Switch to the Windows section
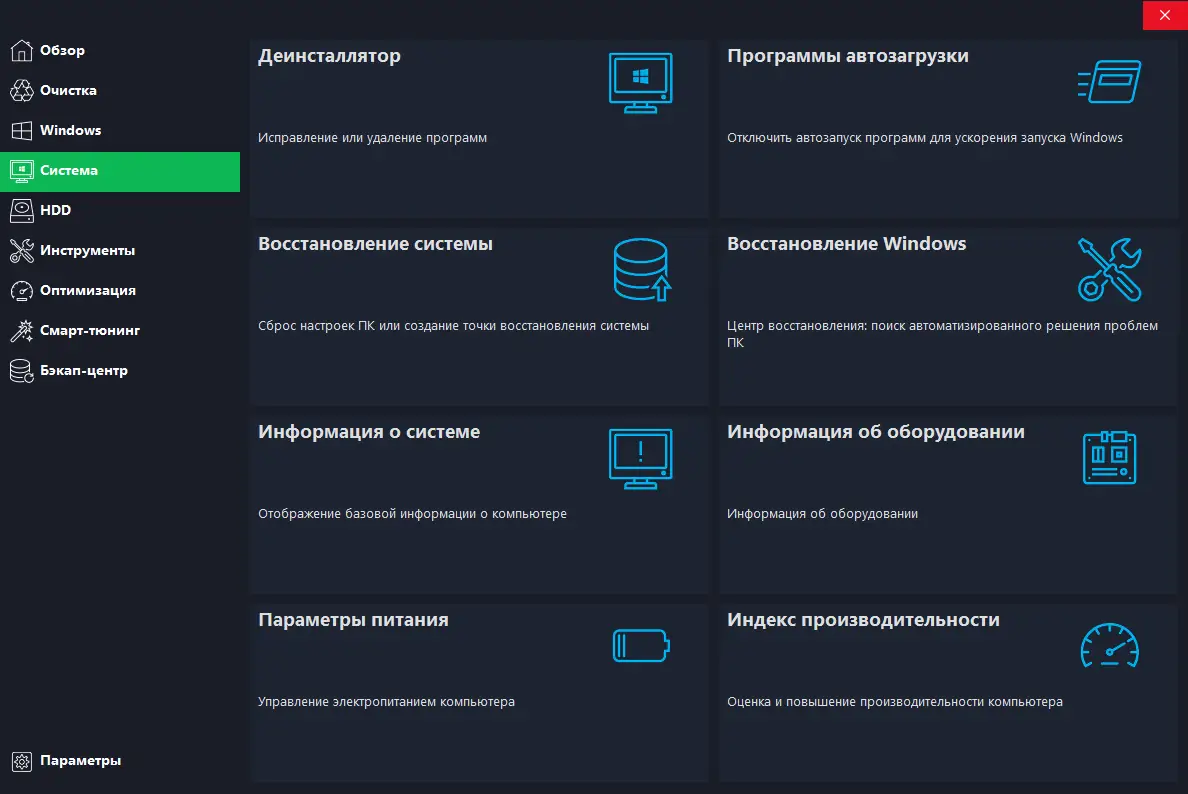 coord(70,130)
